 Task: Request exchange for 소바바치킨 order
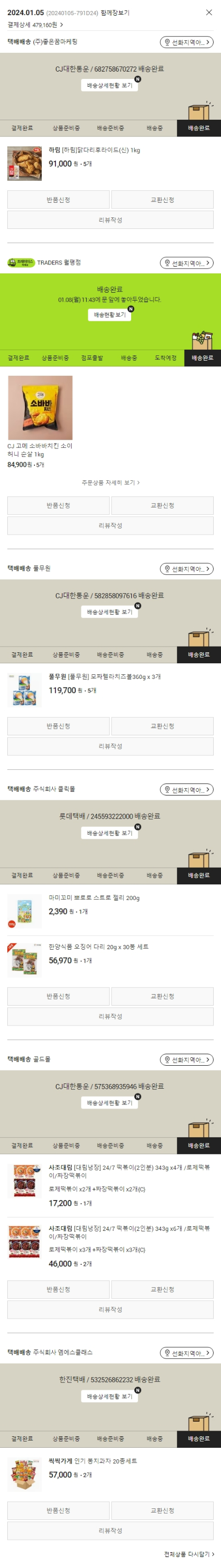(x=162, y=505)
